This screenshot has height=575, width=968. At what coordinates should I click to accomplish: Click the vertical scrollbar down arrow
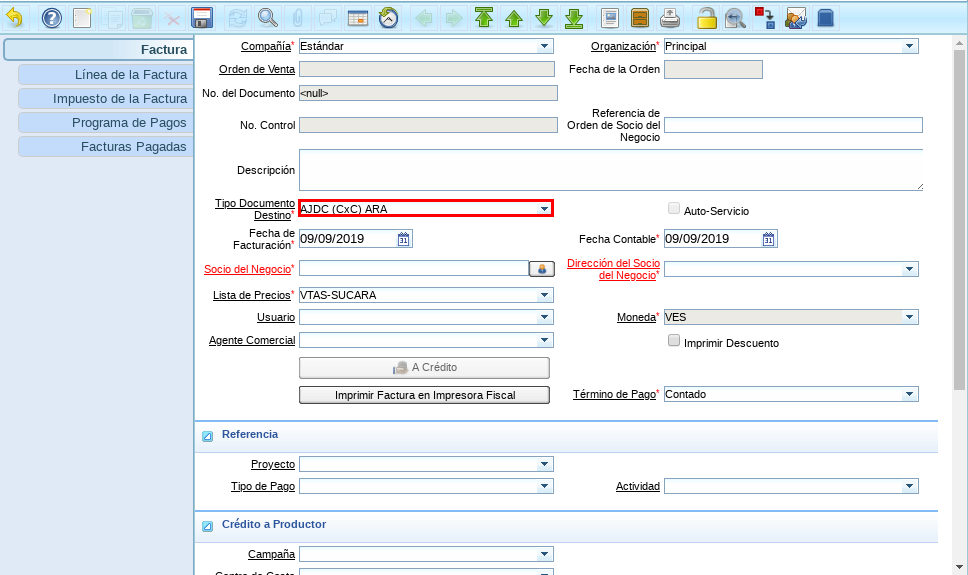pyautogui.click(x=959, y=566)
